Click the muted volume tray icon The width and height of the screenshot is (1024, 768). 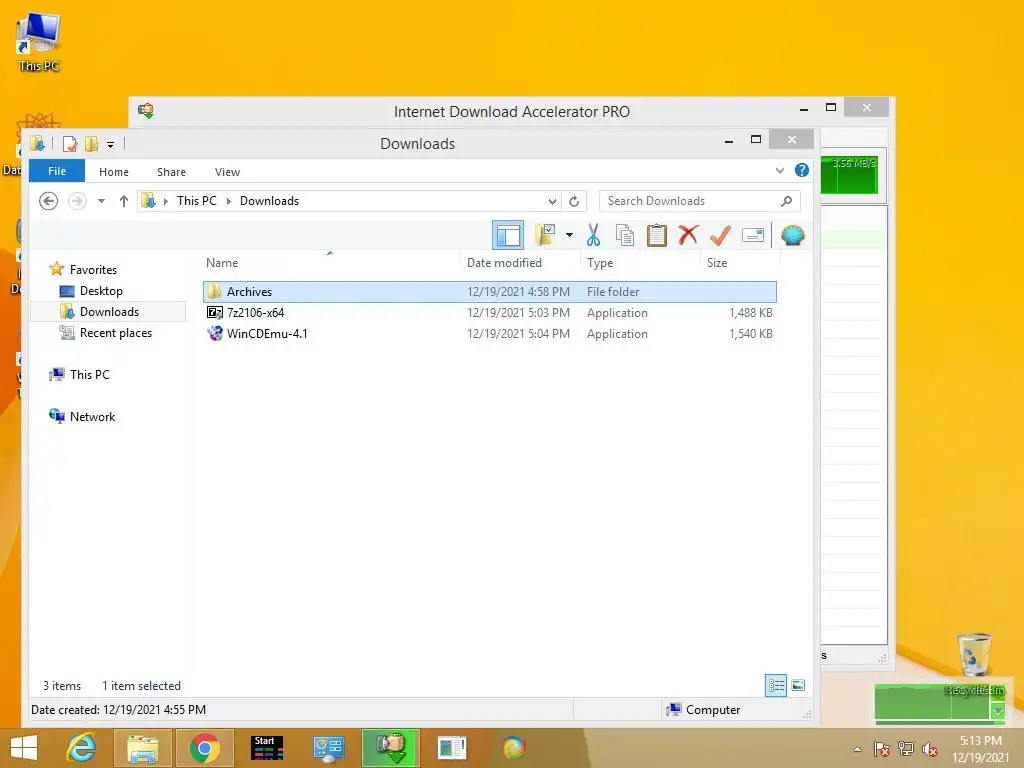pos(930,749)
